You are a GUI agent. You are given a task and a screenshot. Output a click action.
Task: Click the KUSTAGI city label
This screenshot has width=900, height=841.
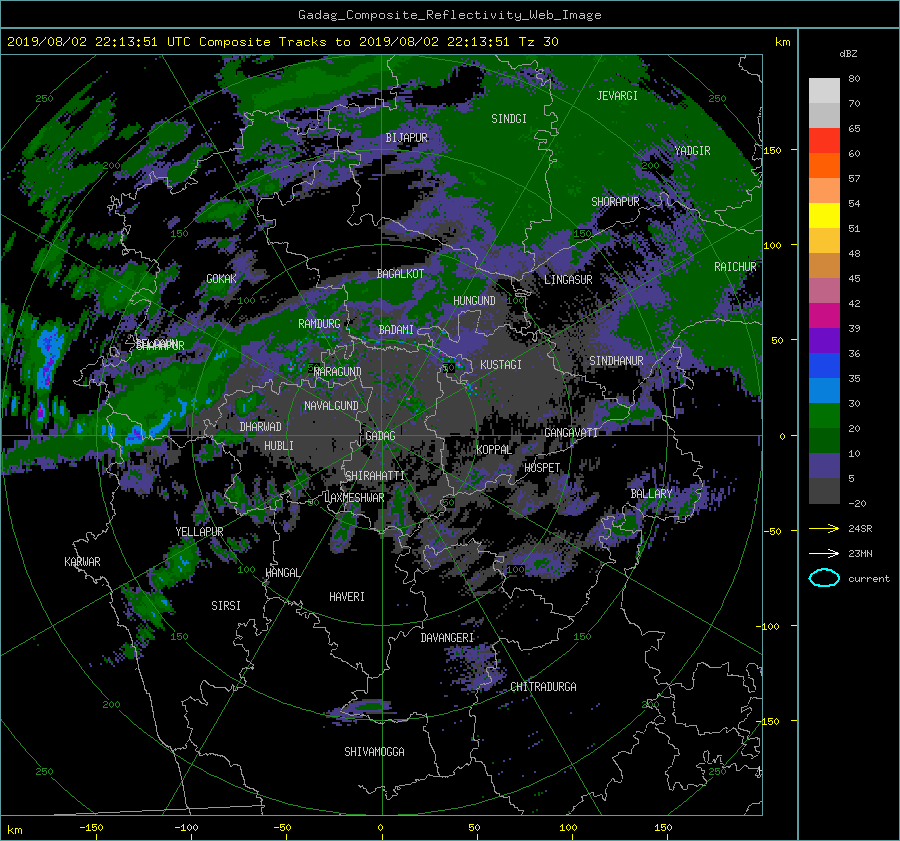[501, 365]
